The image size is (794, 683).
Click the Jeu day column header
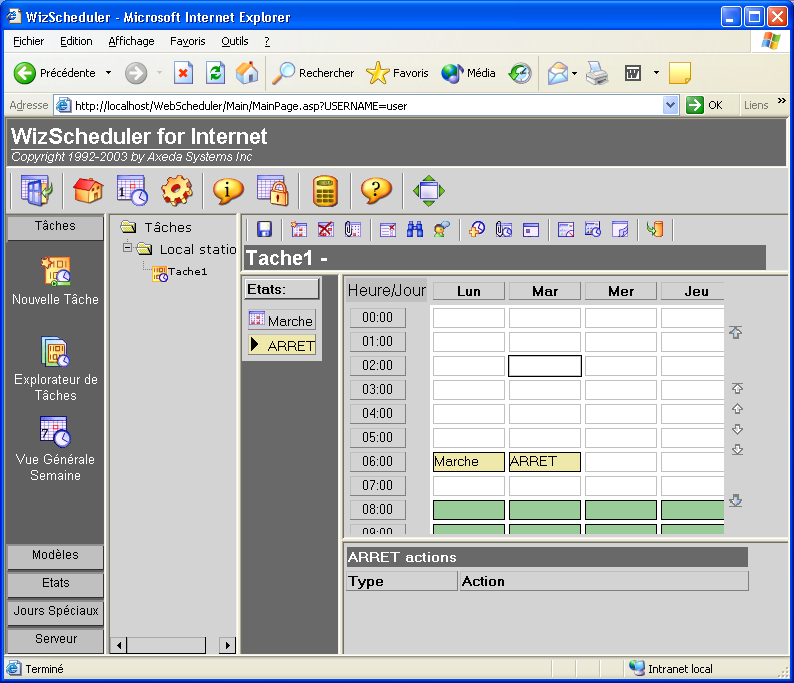pyautogui.click(x=693, y=292)
